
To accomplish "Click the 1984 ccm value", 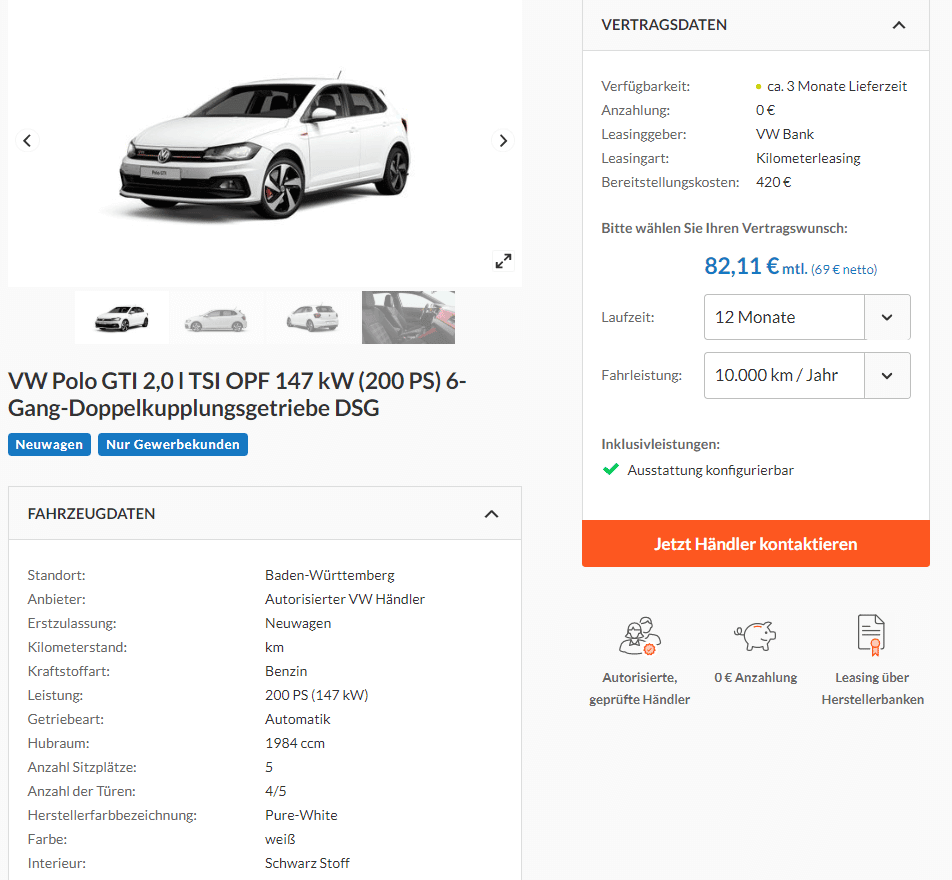I will pos(295,743).
